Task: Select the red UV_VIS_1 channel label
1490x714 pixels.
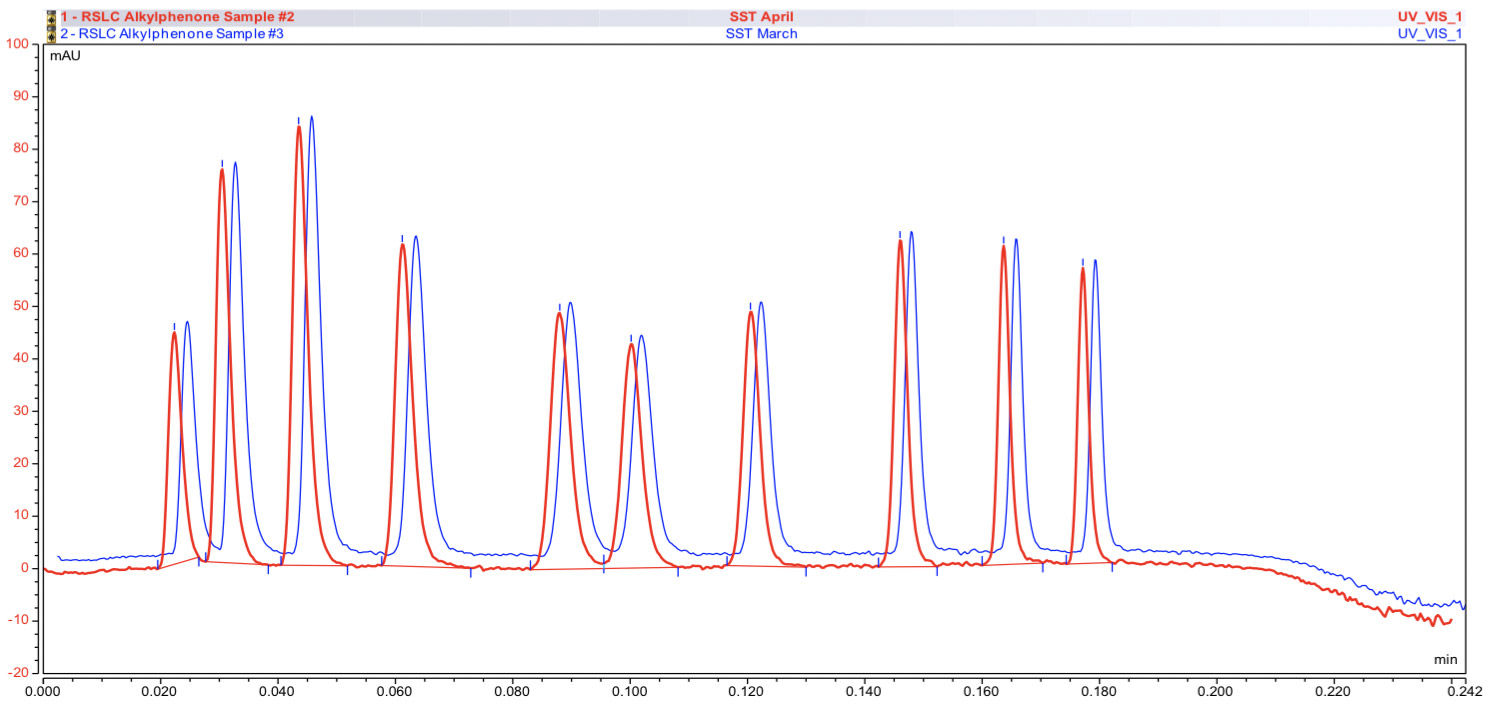Action: tap(1429, 17)
